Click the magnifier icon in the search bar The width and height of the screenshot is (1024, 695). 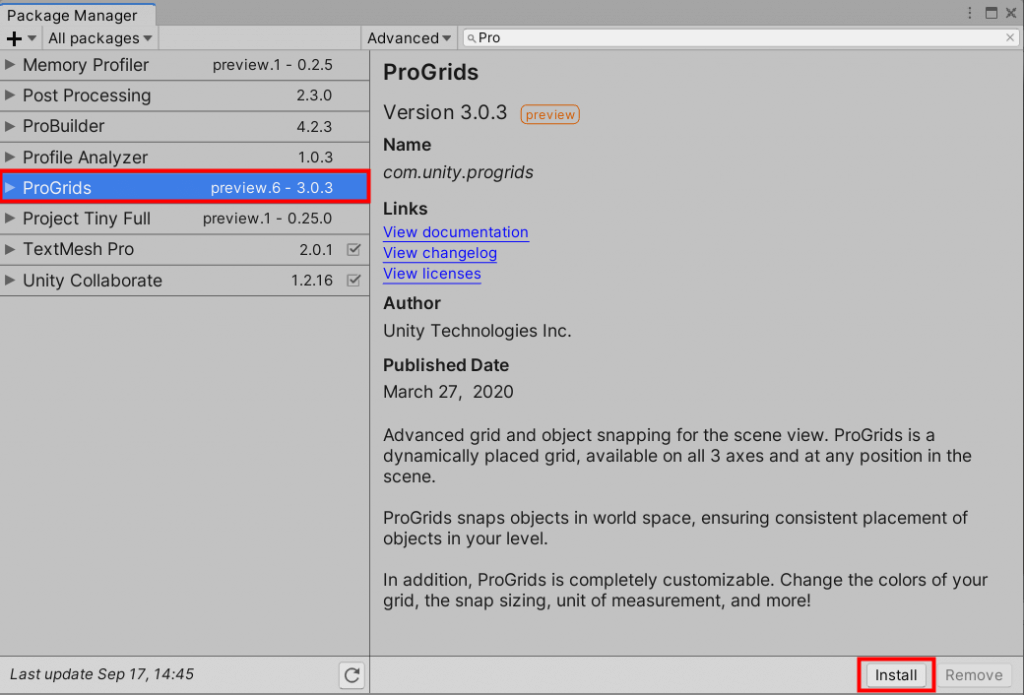471,37
